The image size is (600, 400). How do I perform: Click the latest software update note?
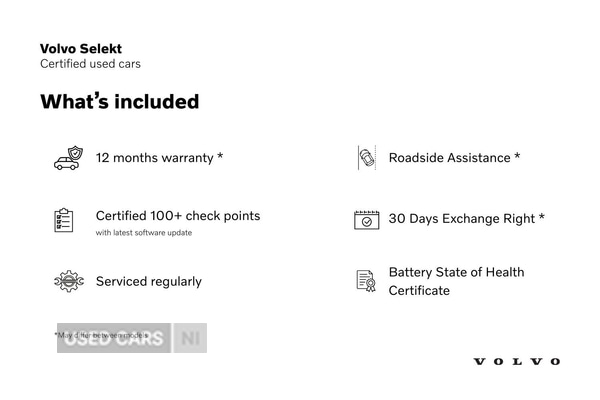click(144, 233)
